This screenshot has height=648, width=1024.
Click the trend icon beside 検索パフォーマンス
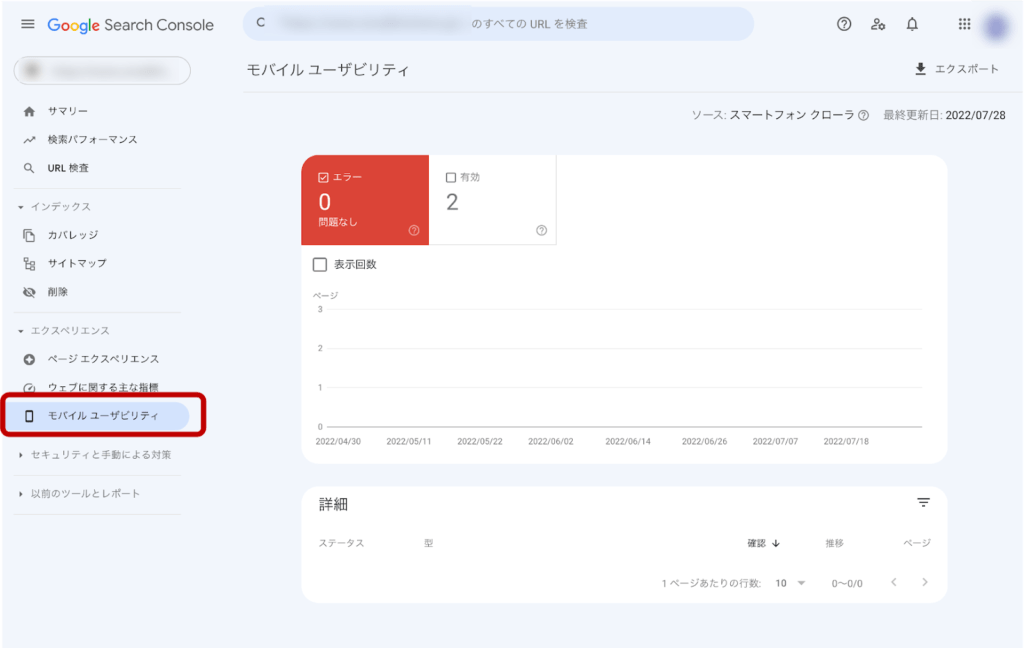[29, 140]
